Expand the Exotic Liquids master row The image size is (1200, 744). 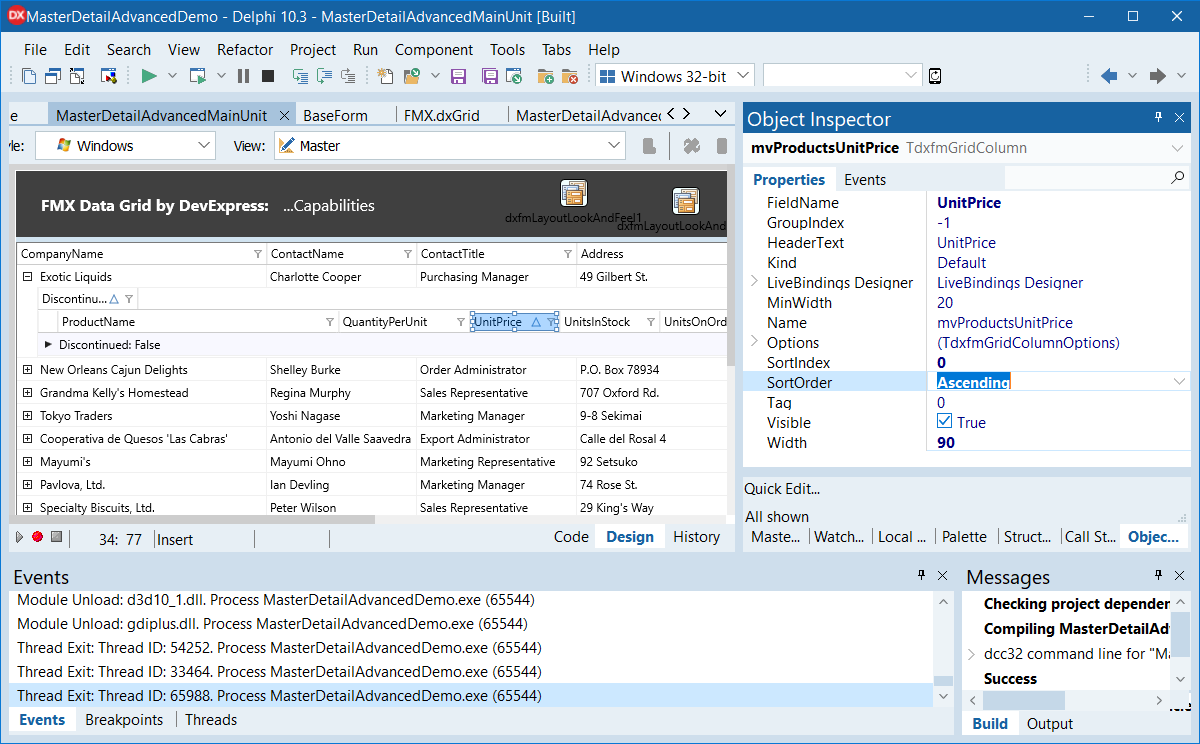click(x=28, y=277)
